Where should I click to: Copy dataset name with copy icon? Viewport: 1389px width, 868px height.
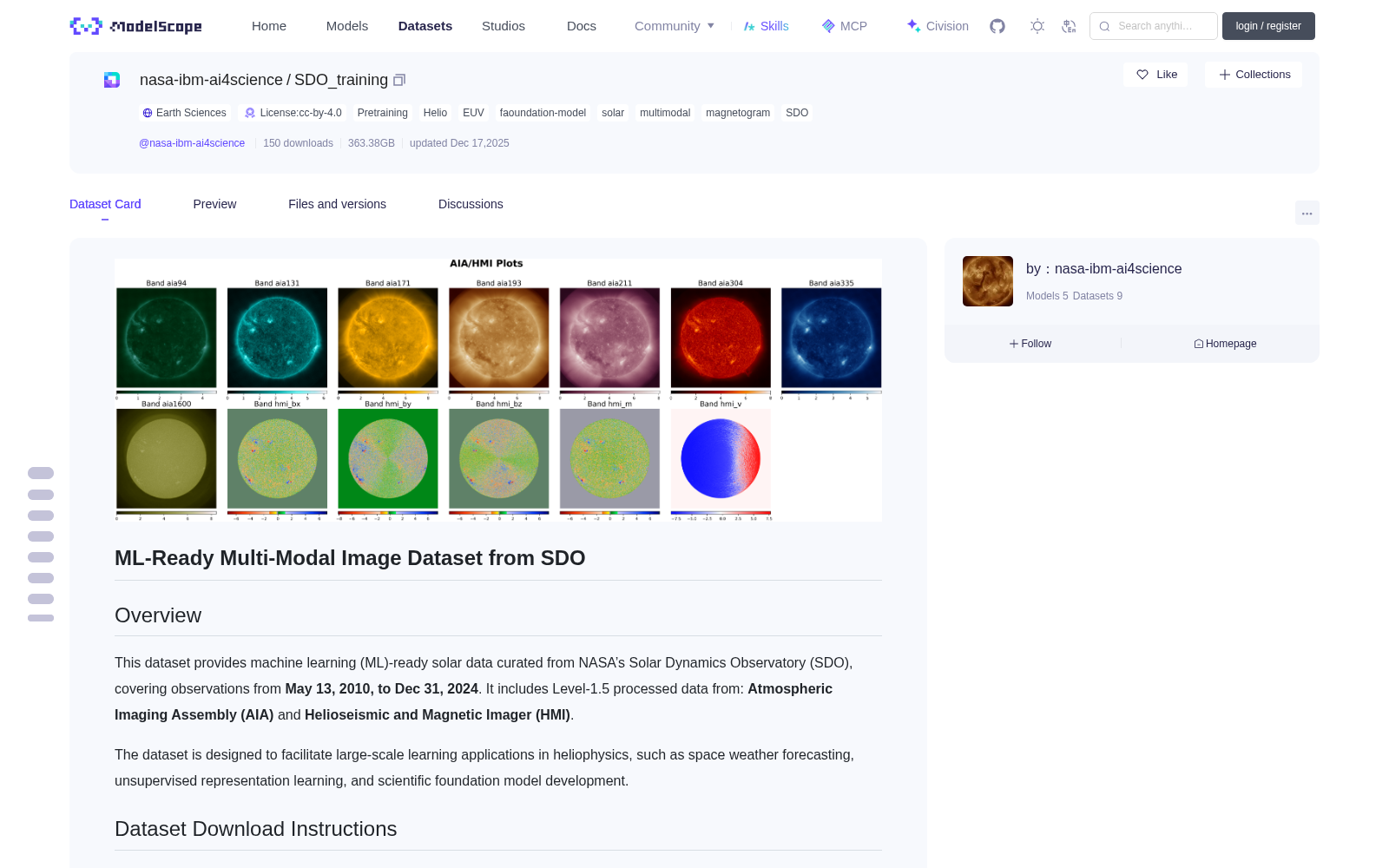click(x=399, y=80)
